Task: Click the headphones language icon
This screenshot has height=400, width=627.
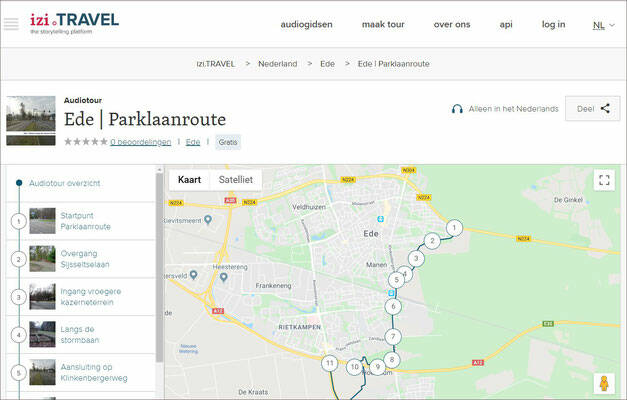Action: 457,109
